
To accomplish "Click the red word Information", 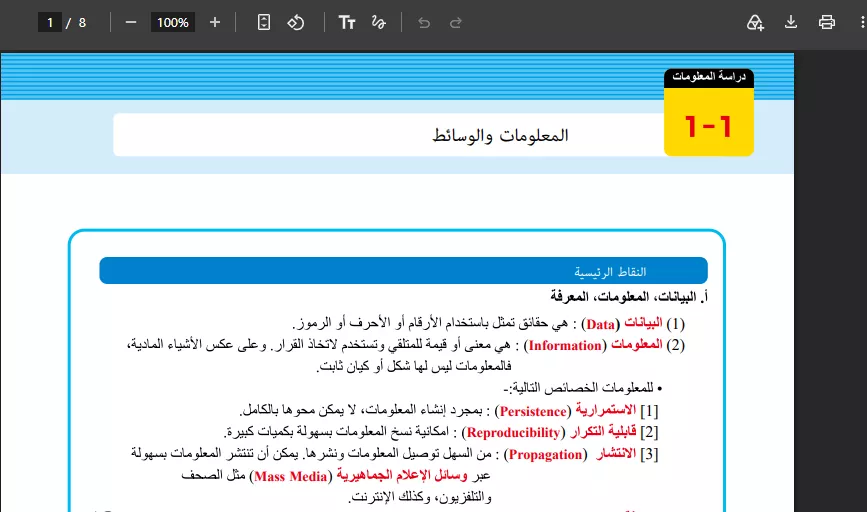I will 565,346.
